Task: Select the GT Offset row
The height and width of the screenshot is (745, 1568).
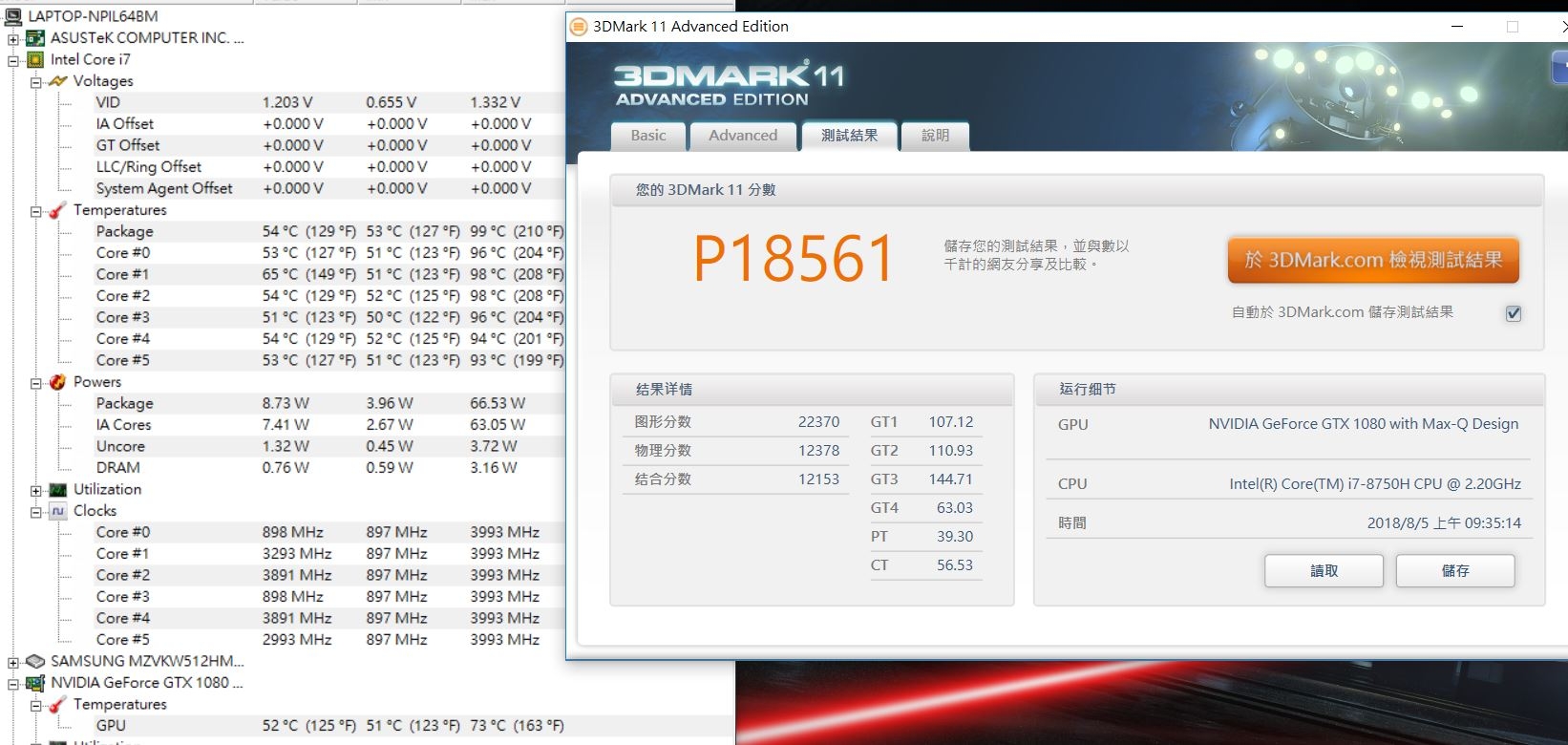Action: pyautogui.click(x=329, y=145)
